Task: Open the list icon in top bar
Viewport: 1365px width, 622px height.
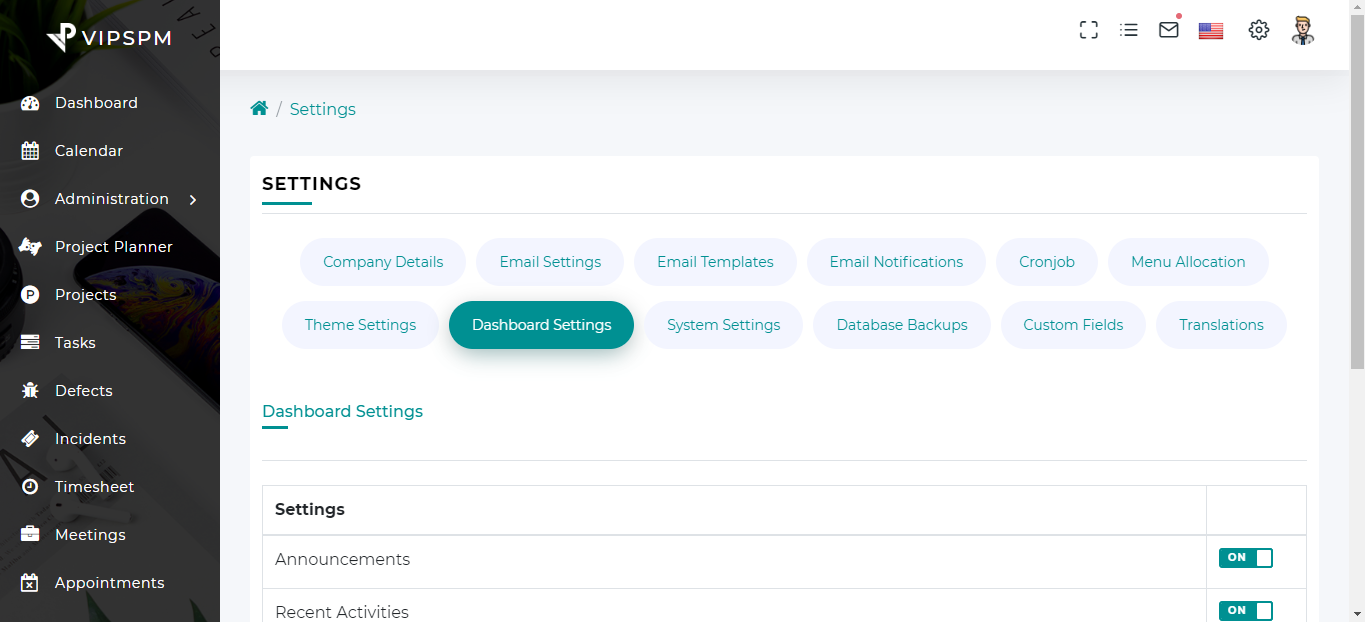Action: click(x=1129, y=30)
